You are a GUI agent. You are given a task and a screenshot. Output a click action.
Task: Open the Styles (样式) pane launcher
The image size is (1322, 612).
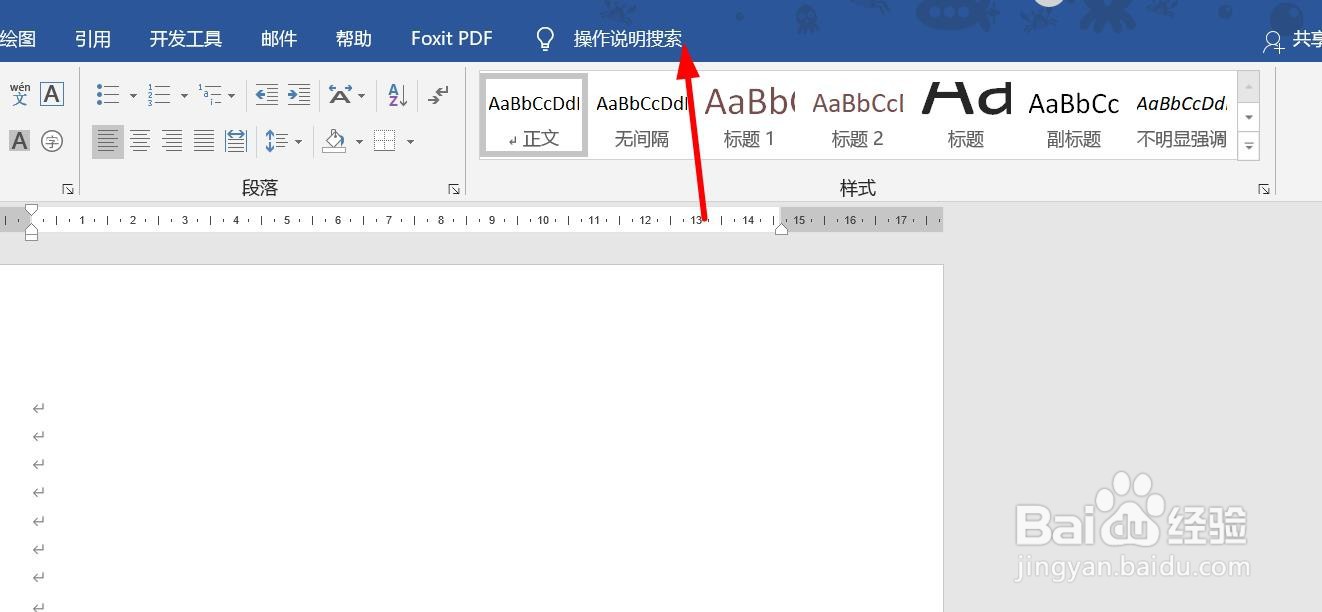(1264, 189)
